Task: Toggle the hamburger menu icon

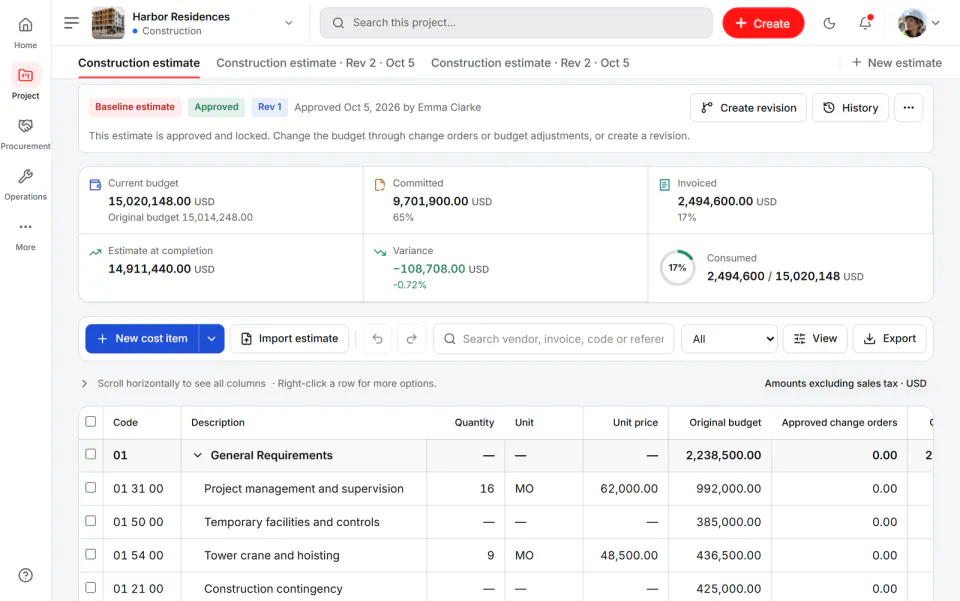Action: pos(72,23)
